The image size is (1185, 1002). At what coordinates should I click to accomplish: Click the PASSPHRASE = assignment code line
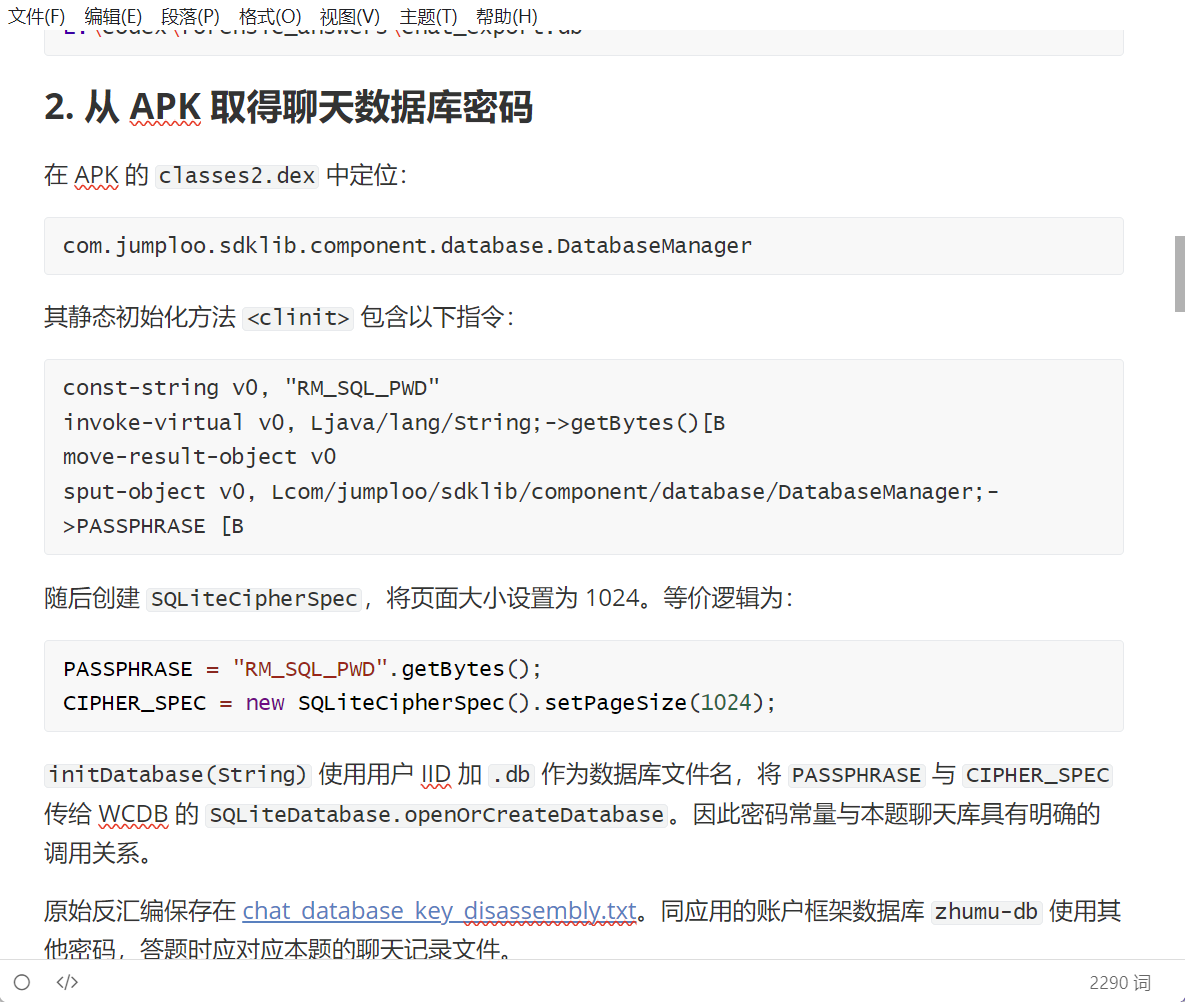(x=302, y=669)
